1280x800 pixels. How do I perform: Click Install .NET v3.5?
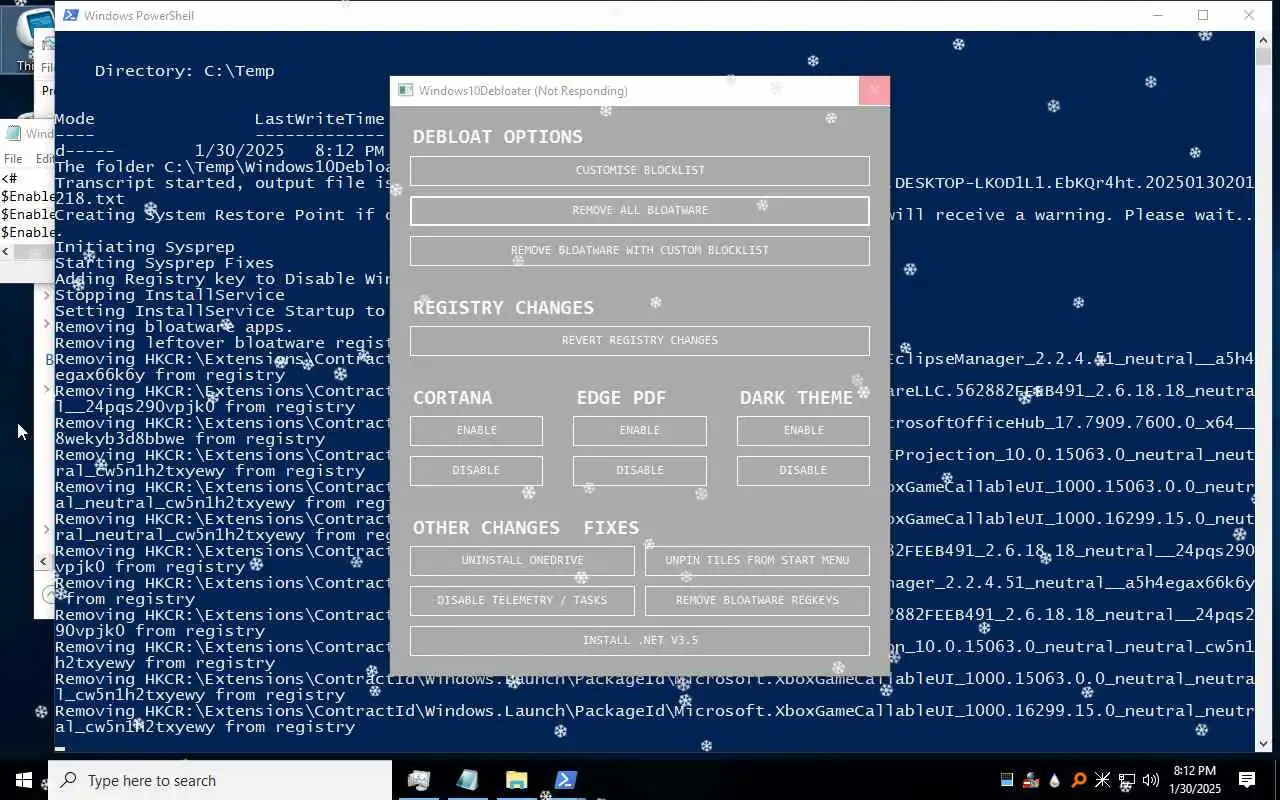pyautogui.click(x=639, y=641)
